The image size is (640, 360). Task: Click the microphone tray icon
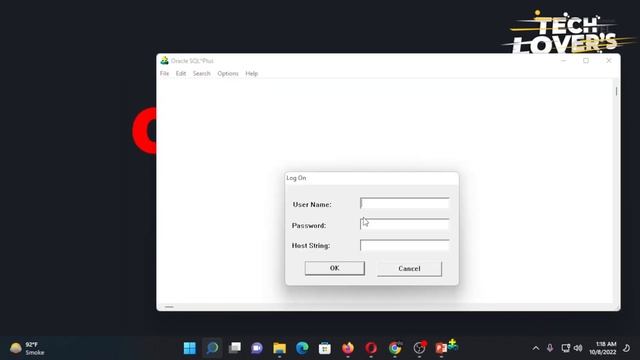tap(550, 348)
